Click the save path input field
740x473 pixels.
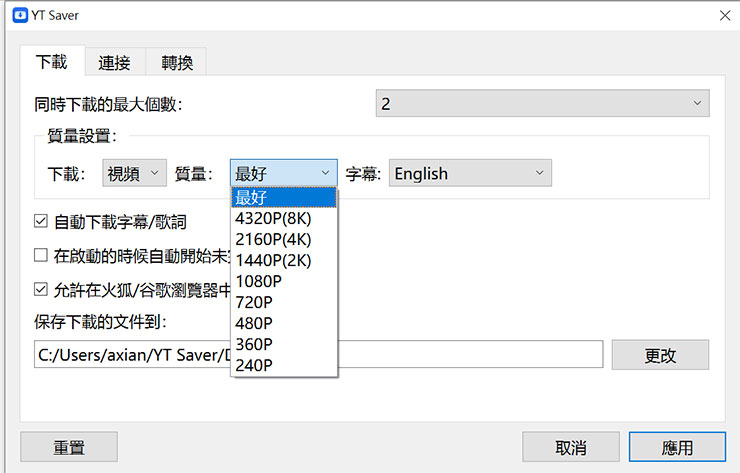[319, 354]
